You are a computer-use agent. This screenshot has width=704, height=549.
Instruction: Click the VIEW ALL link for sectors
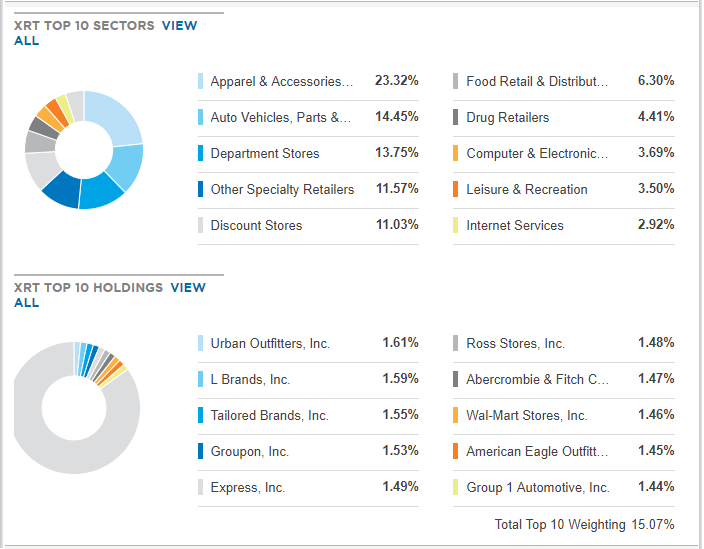(x=179, y=26)
